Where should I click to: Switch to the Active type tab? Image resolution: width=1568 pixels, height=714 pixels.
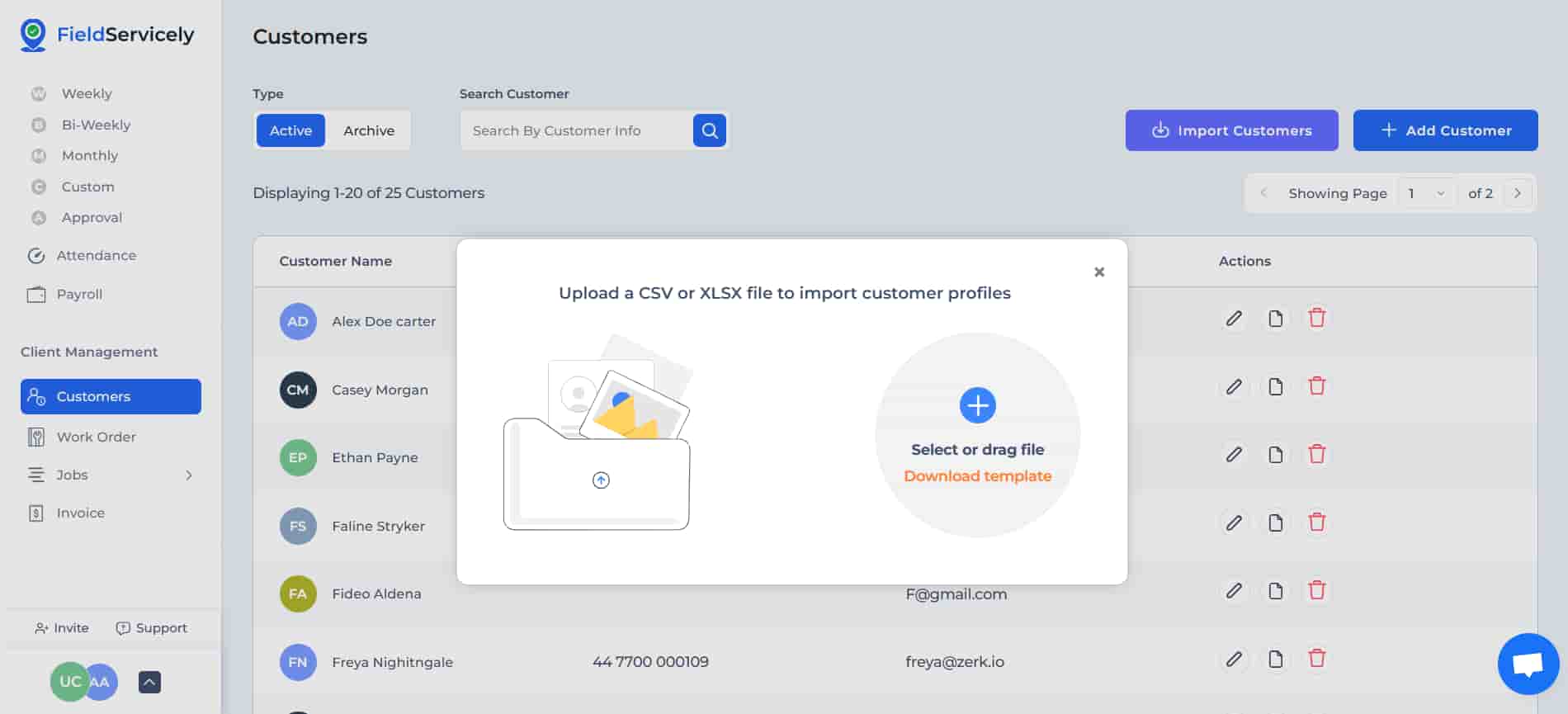pos(290,130)
